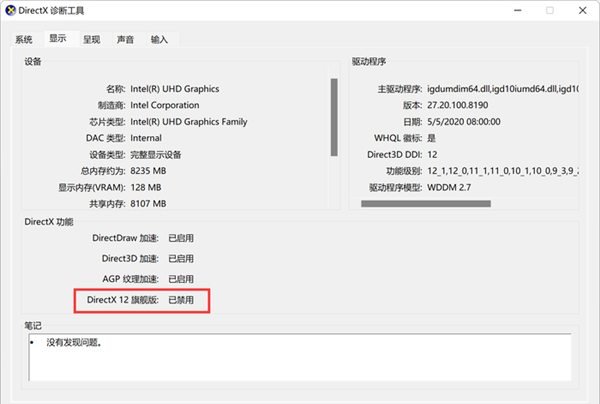Click the device panel vertical scrollbar
The height and width of the screenshot is (404, 600).
click(333, 118)
